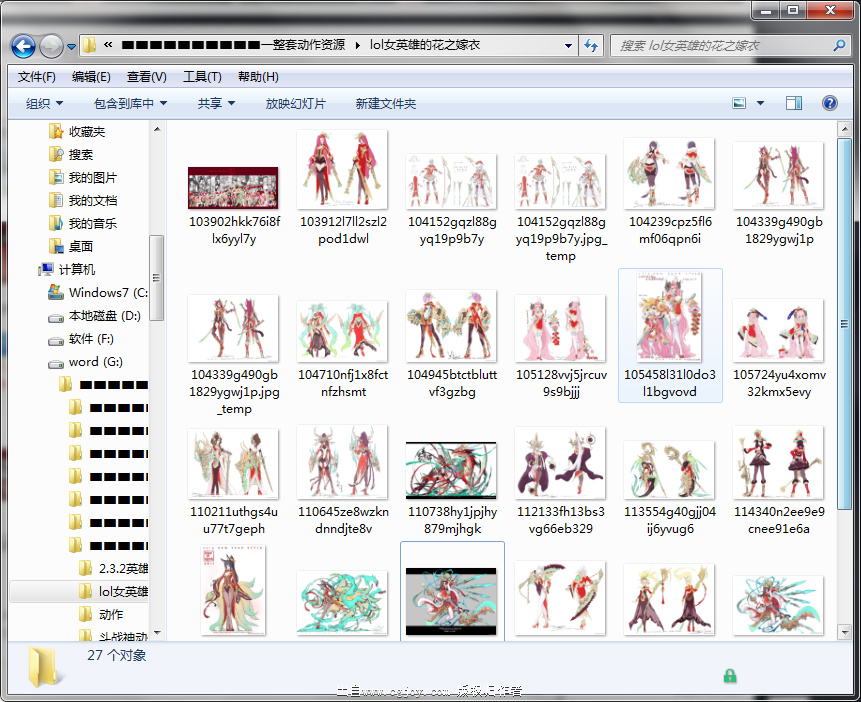Open the 编辑(E) menu
Image resolution: width=861 pixels, height=702 pixels.
[91, 77]
